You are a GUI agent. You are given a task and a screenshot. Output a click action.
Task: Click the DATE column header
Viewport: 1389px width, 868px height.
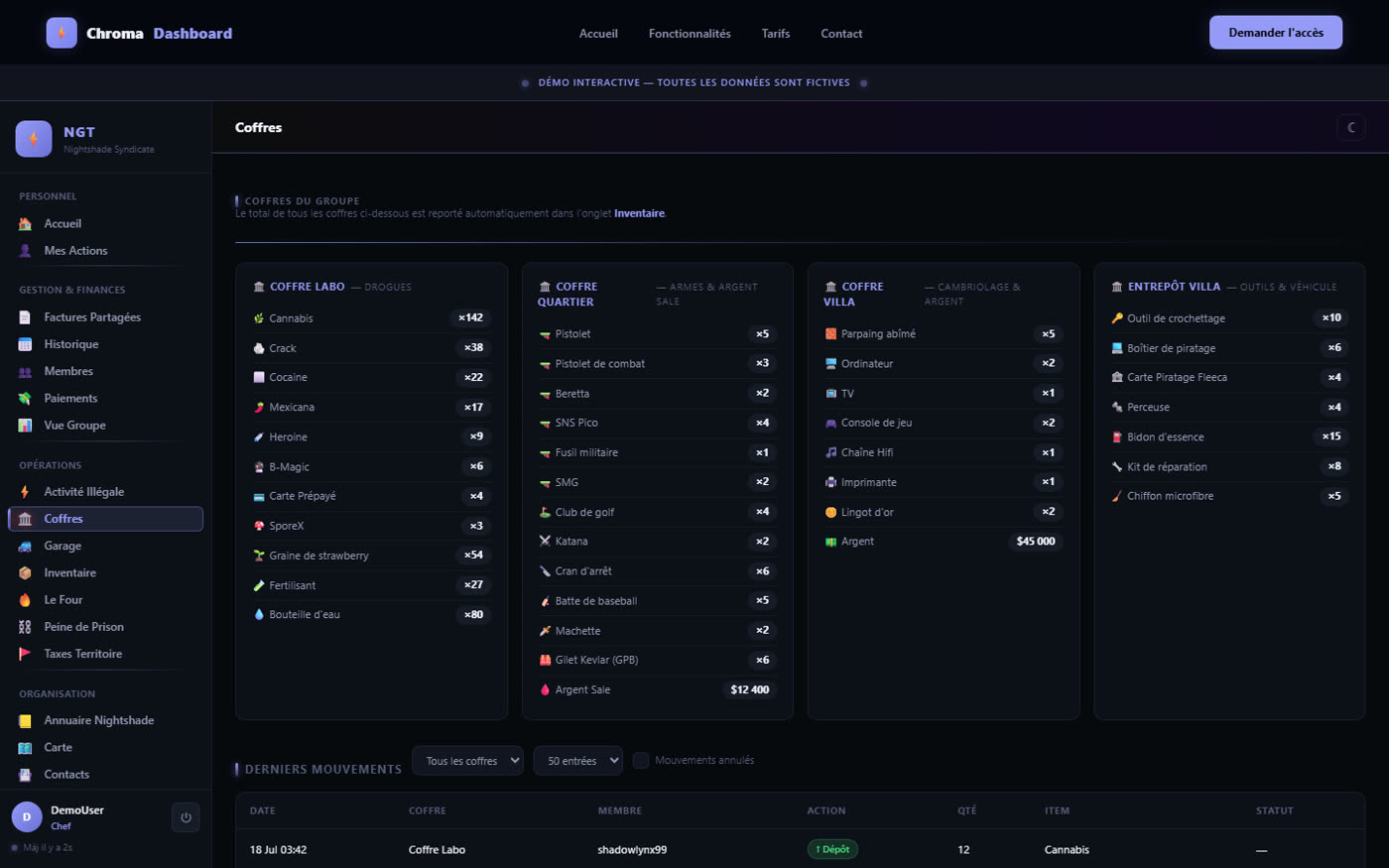point(263,810)
